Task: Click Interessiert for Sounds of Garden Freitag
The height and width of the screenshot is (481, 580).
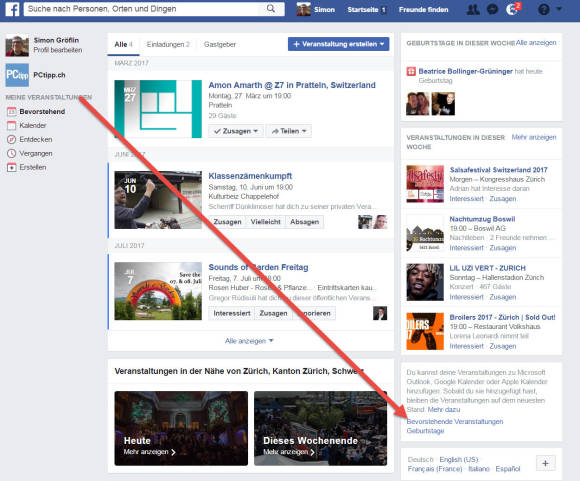Action: click(232, 313)
